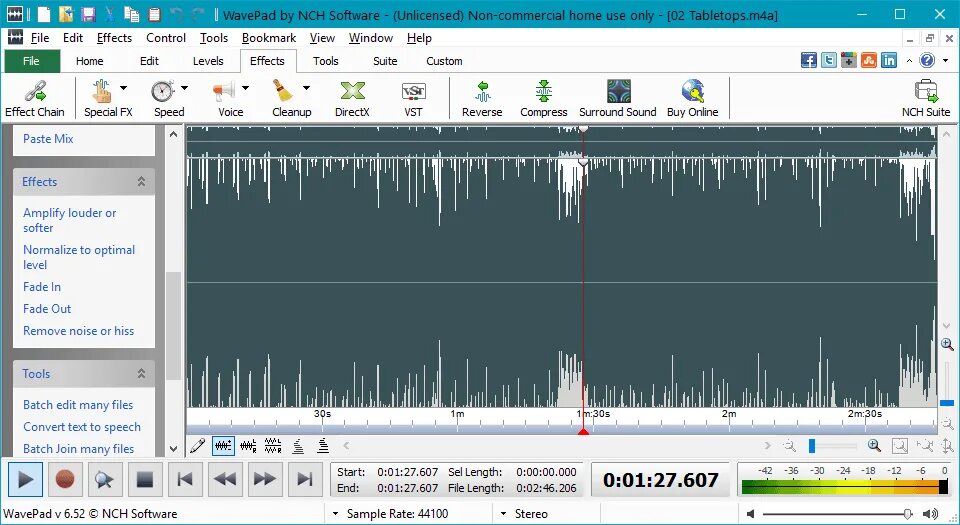This screenshot has height=525, width=960.
Task: Open the Compress effect
Action: (544, 98)
